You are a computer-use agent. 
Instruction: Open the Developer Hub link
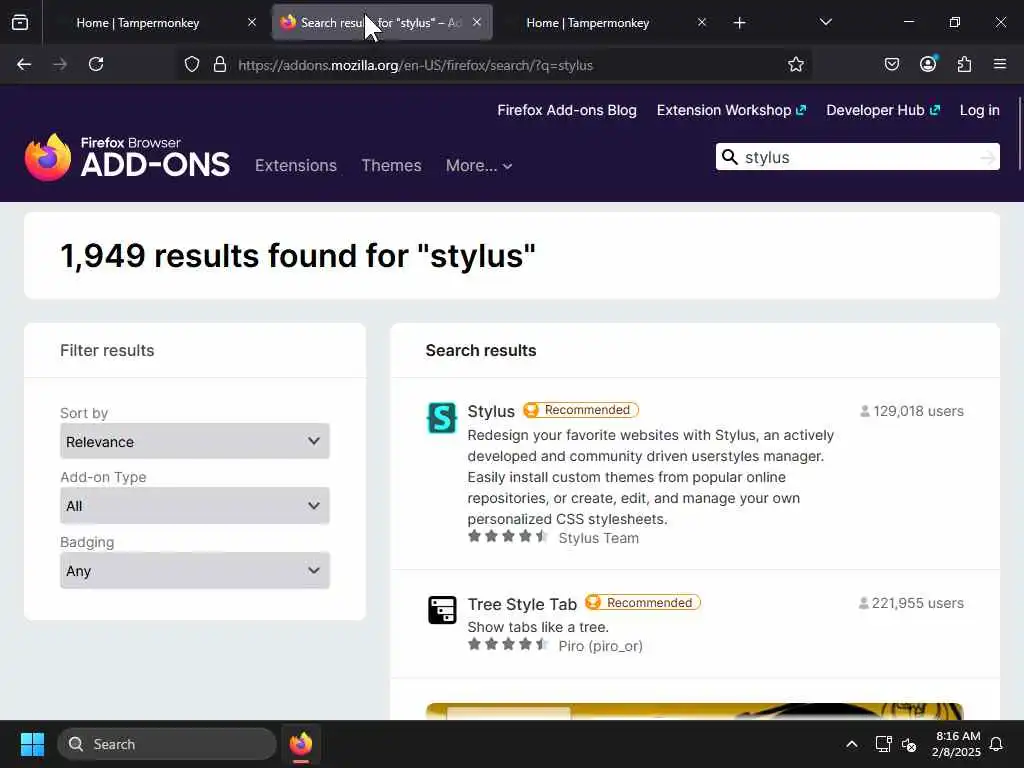pyautogui.click(x=883, y=110)
